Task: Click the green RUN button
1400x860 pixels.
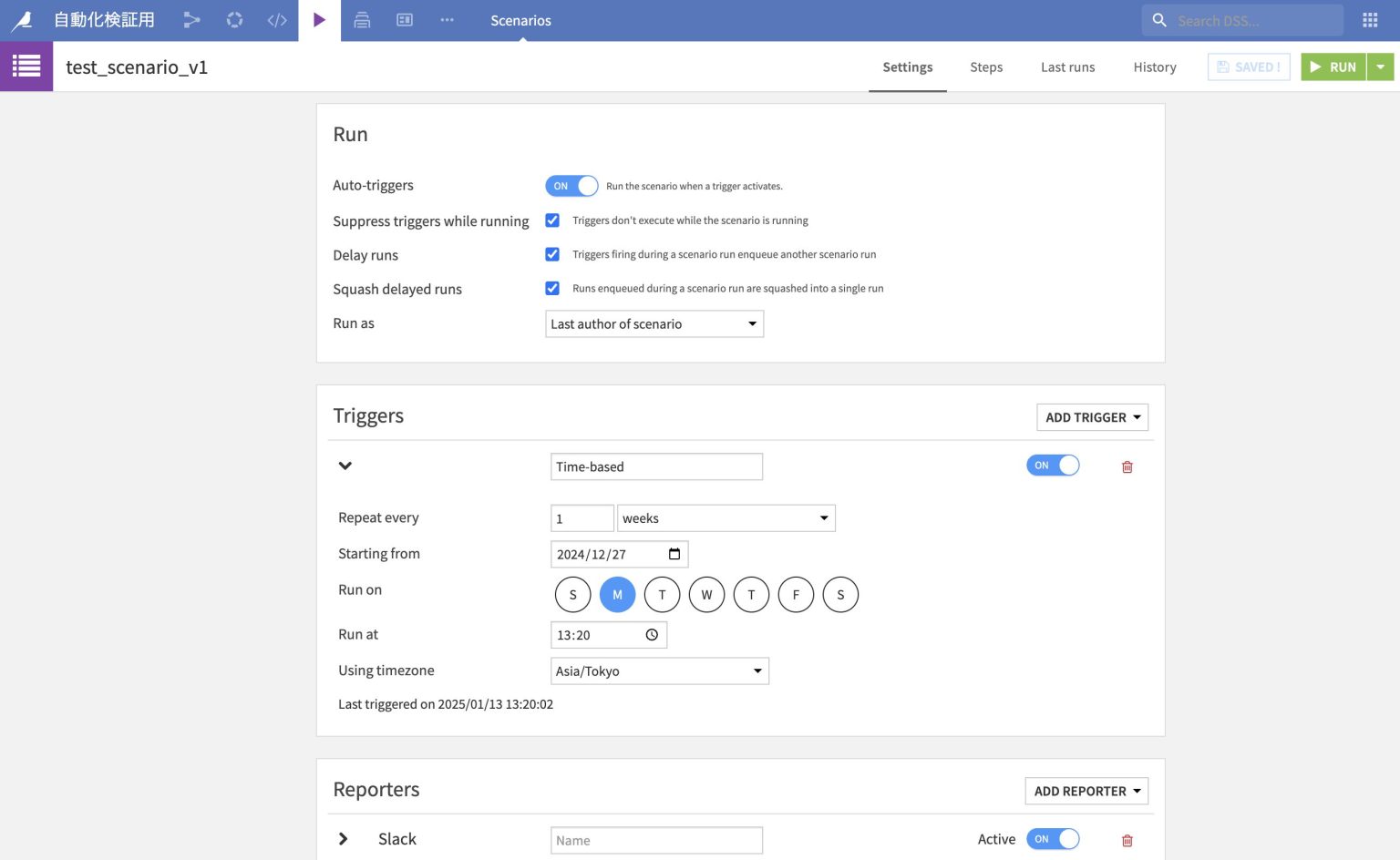Action: coord(1333,67)
